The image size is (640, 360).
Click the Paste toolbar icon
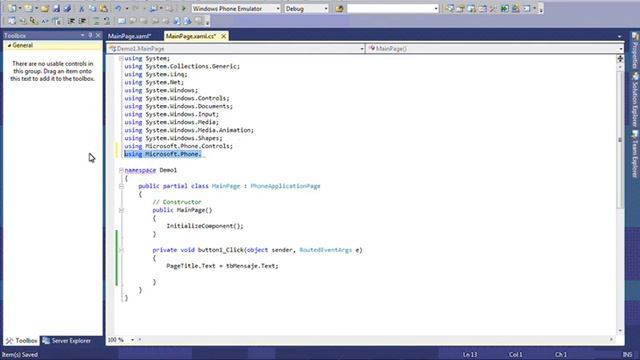pos(104,8)
